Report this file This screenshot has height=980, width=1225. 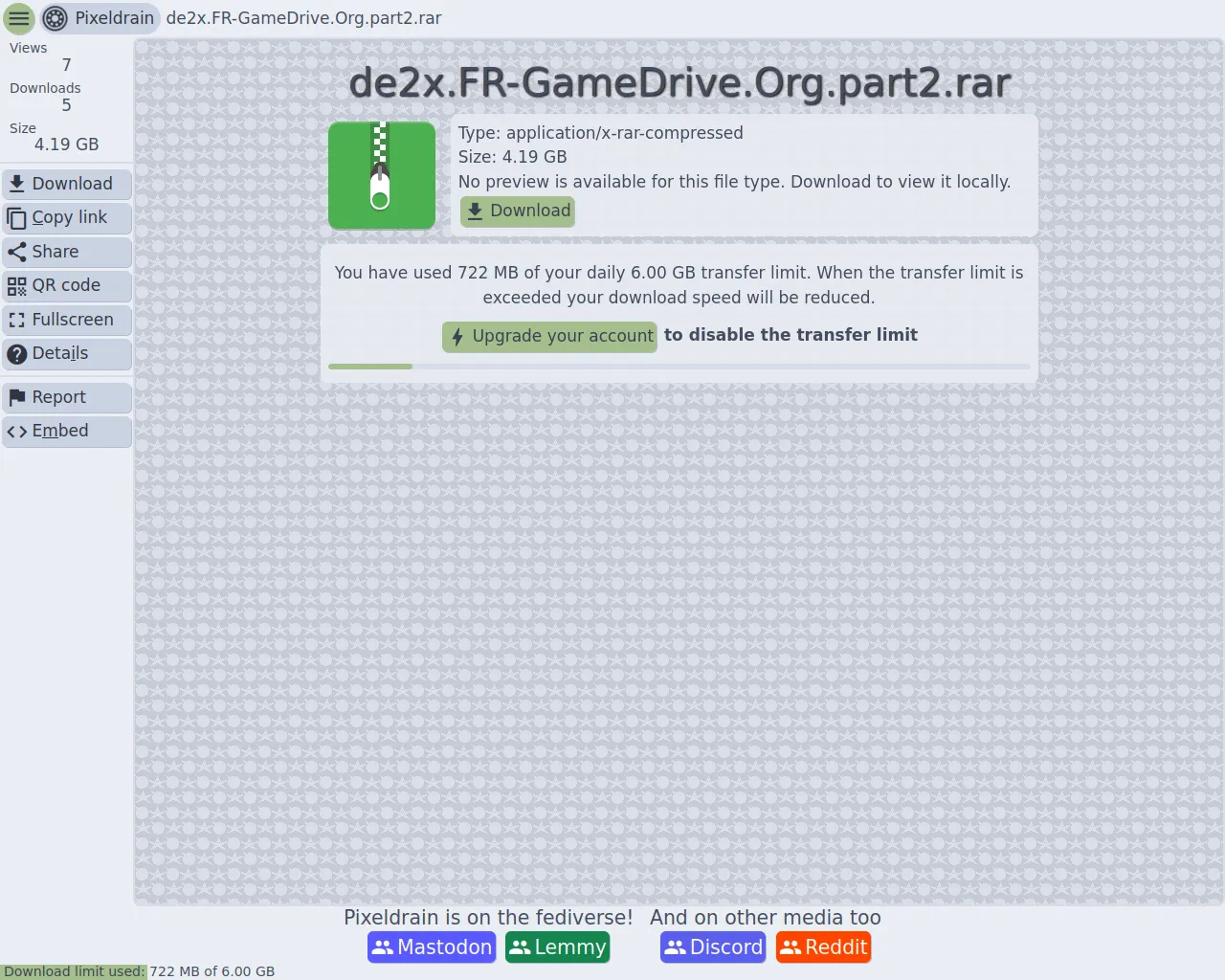67,397
